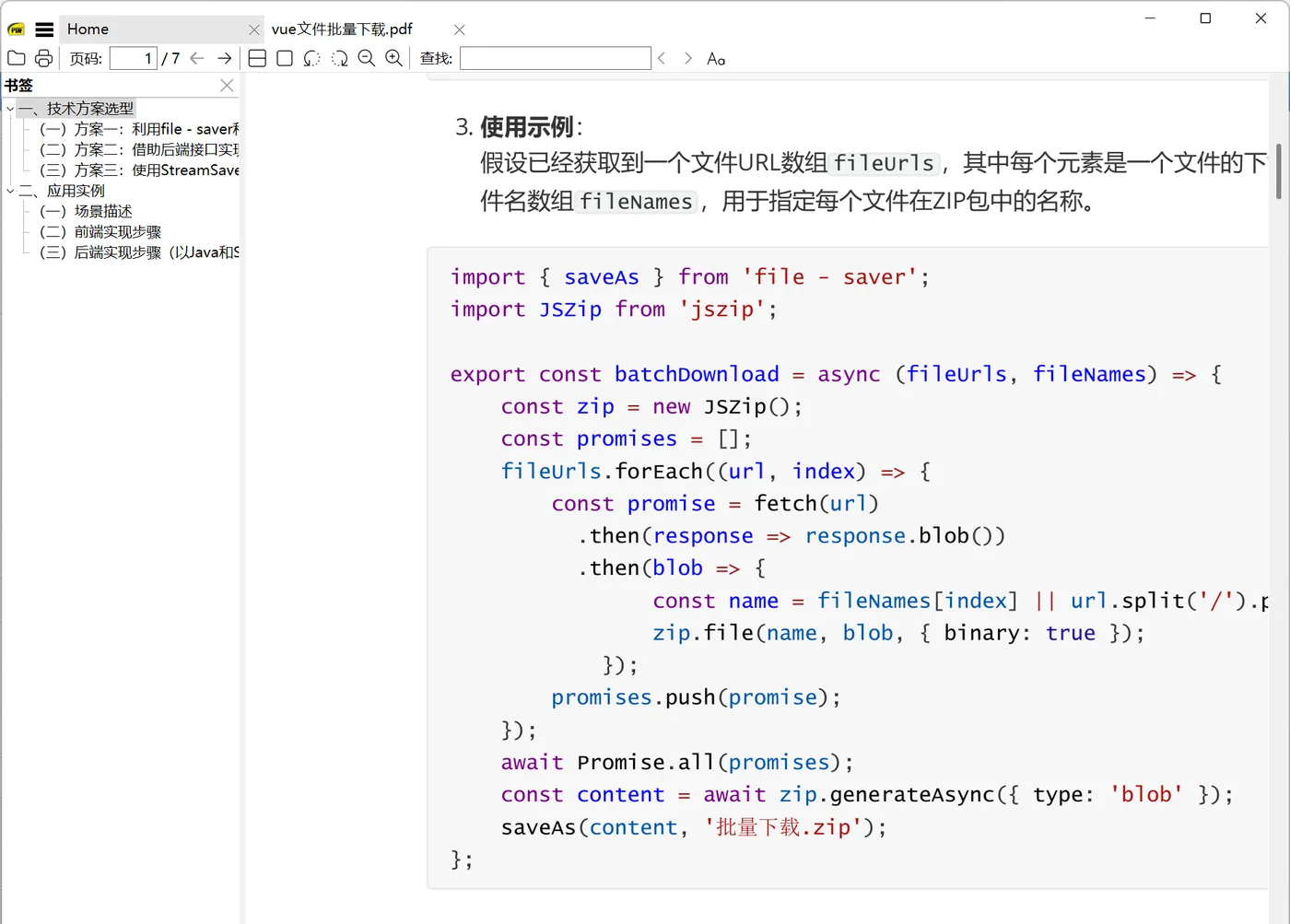Click the SumatraPDF app logo icon
This screenshot has width=1290, height=924.
16,29
